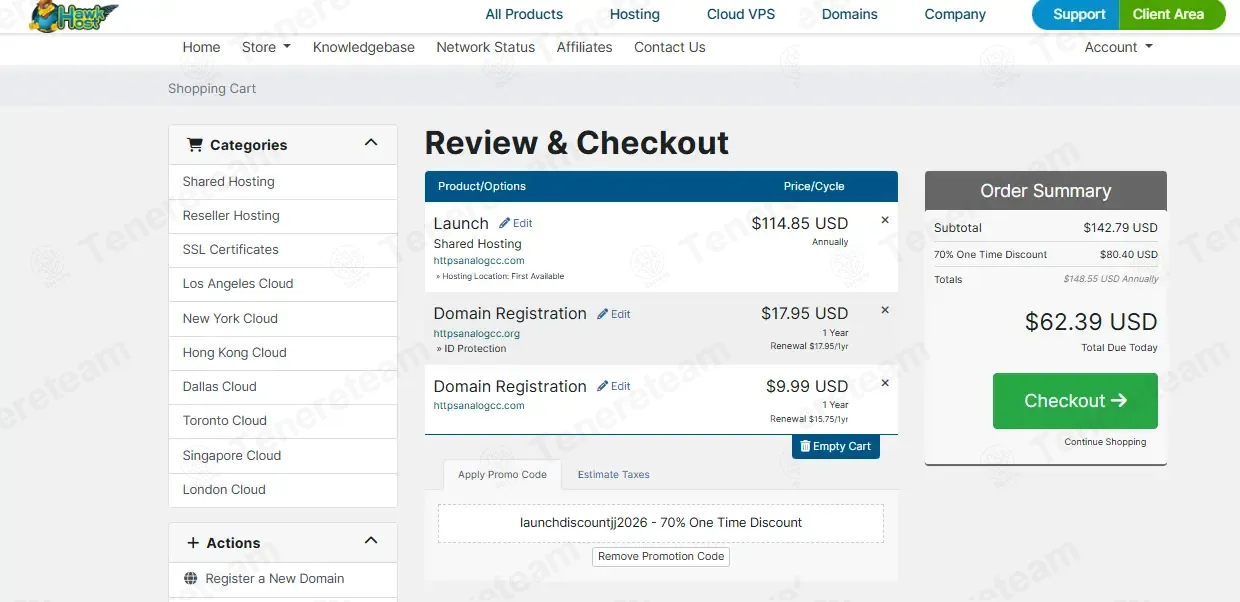Edit the httpsanalogcc.org domain registration
The width and height of the screenshot is (1240, 602).
pos(614,314)
